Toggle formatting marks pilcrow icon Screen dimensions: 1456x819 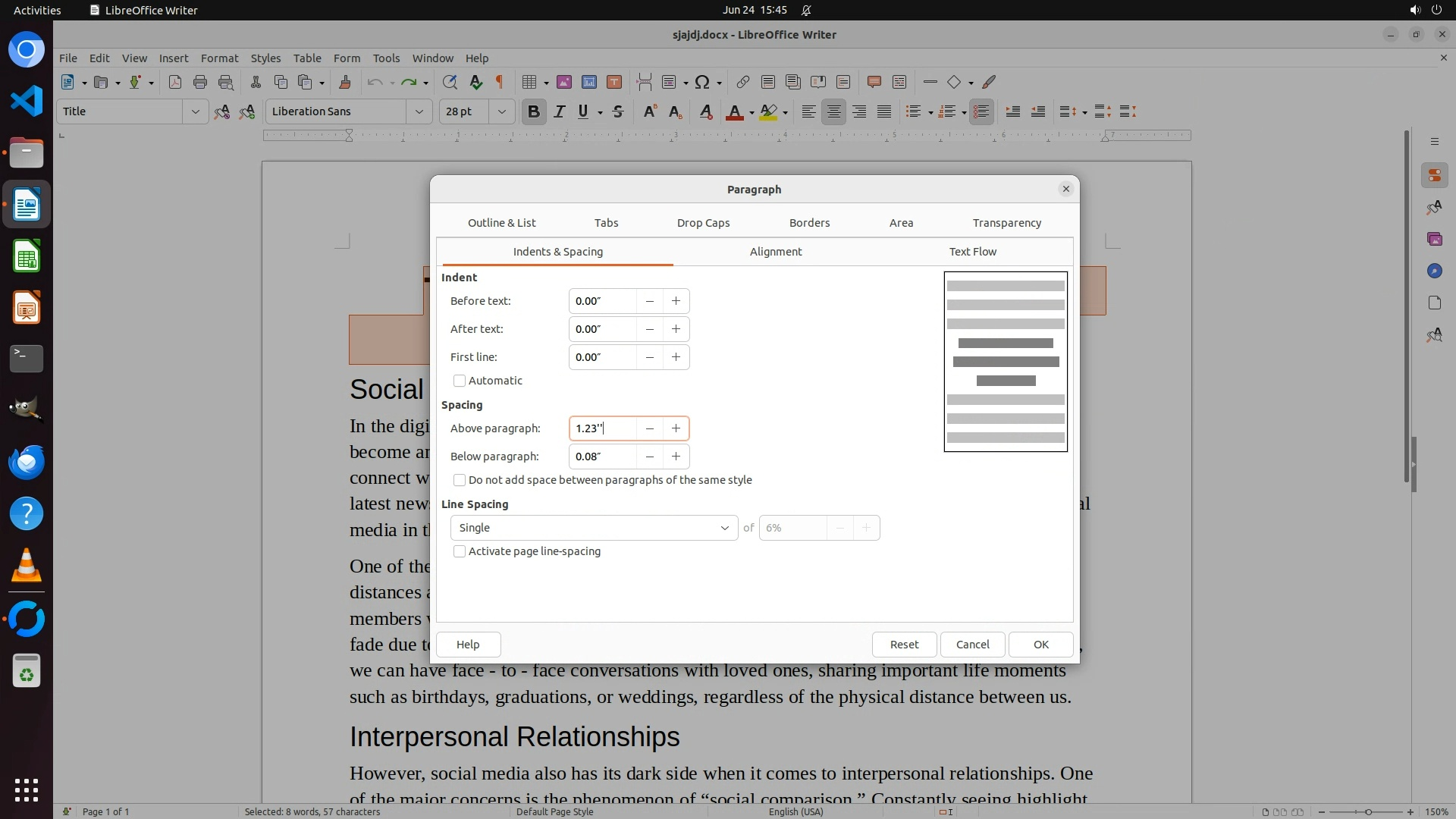pos(500,82)
